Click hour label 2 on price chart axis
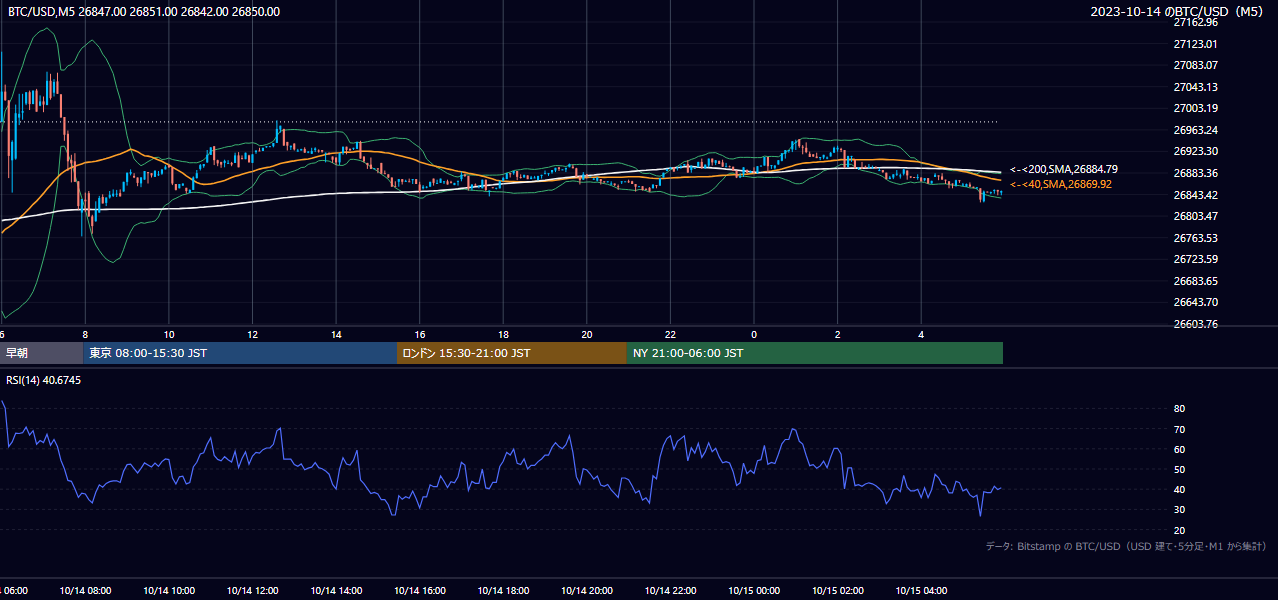 838,334
